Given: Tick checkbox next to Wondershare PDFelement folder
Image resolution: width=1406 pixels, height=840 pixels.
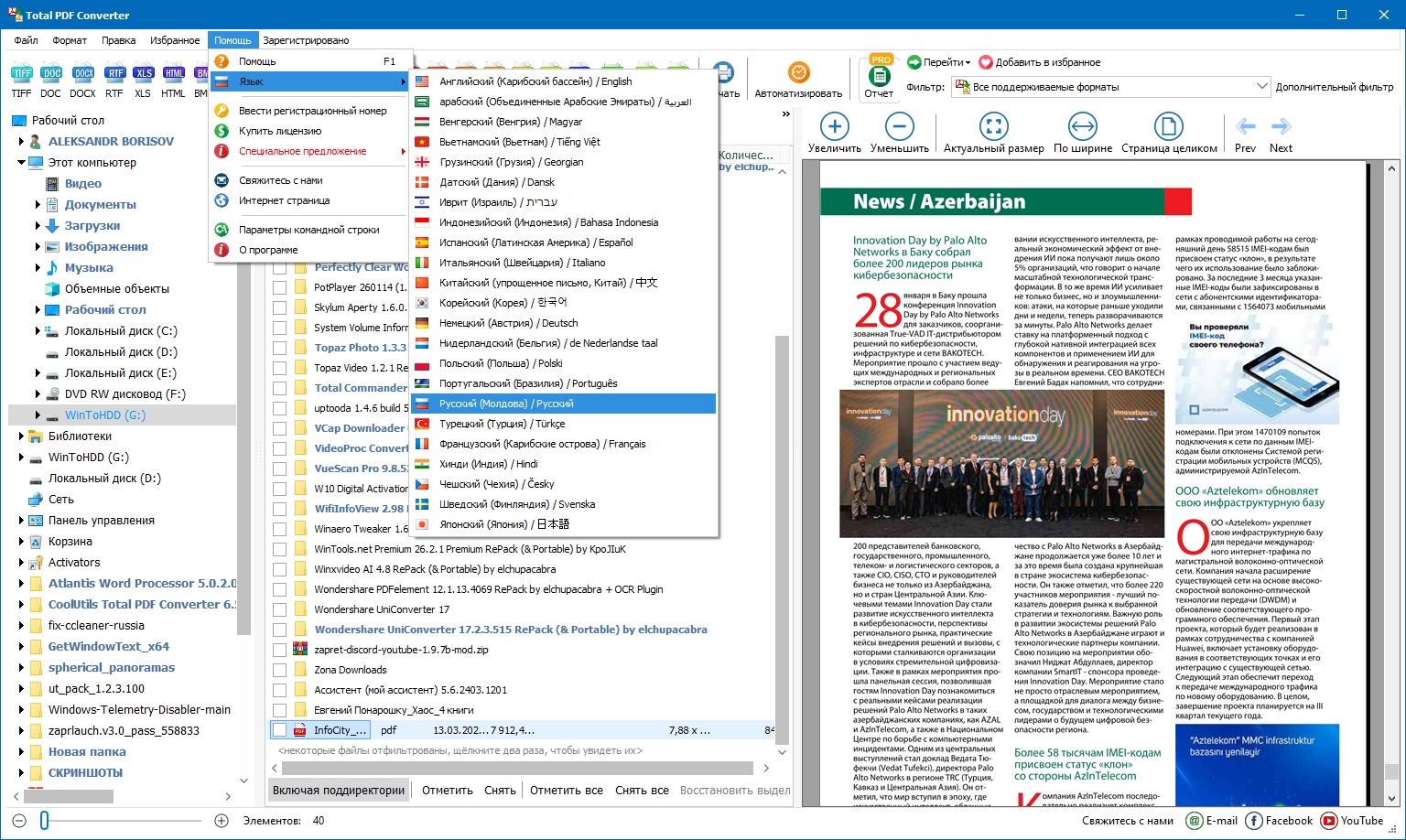Looking at the screenshot, I should 279,589.
